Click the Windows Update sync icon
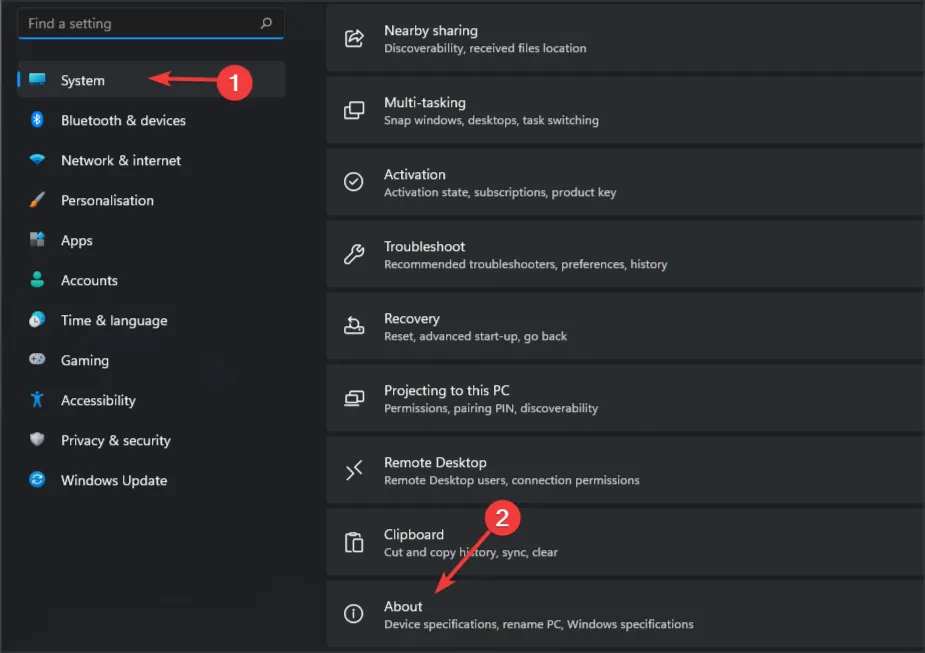This screenshot has height=653, width=925. (x=37, y=480)
